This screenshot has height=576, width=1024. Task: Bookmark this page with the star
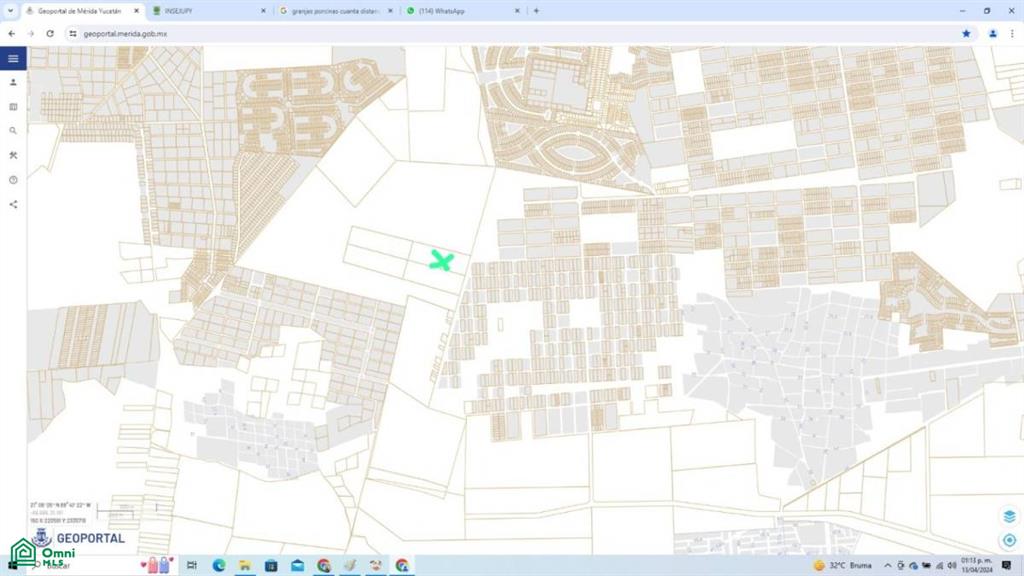(x=966, y=33)
